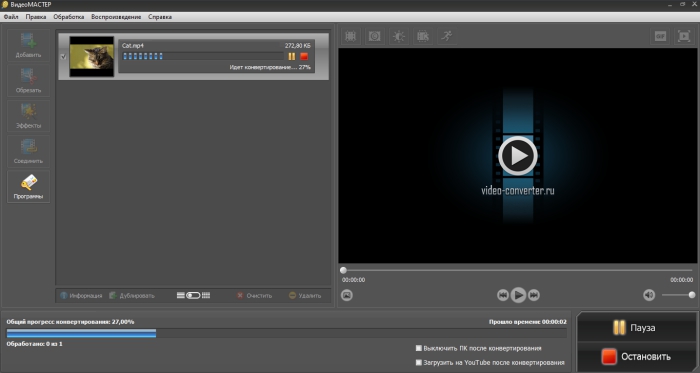Click the Пауза button
Viewport: 700px width, 373px height.
click(636, 328)
